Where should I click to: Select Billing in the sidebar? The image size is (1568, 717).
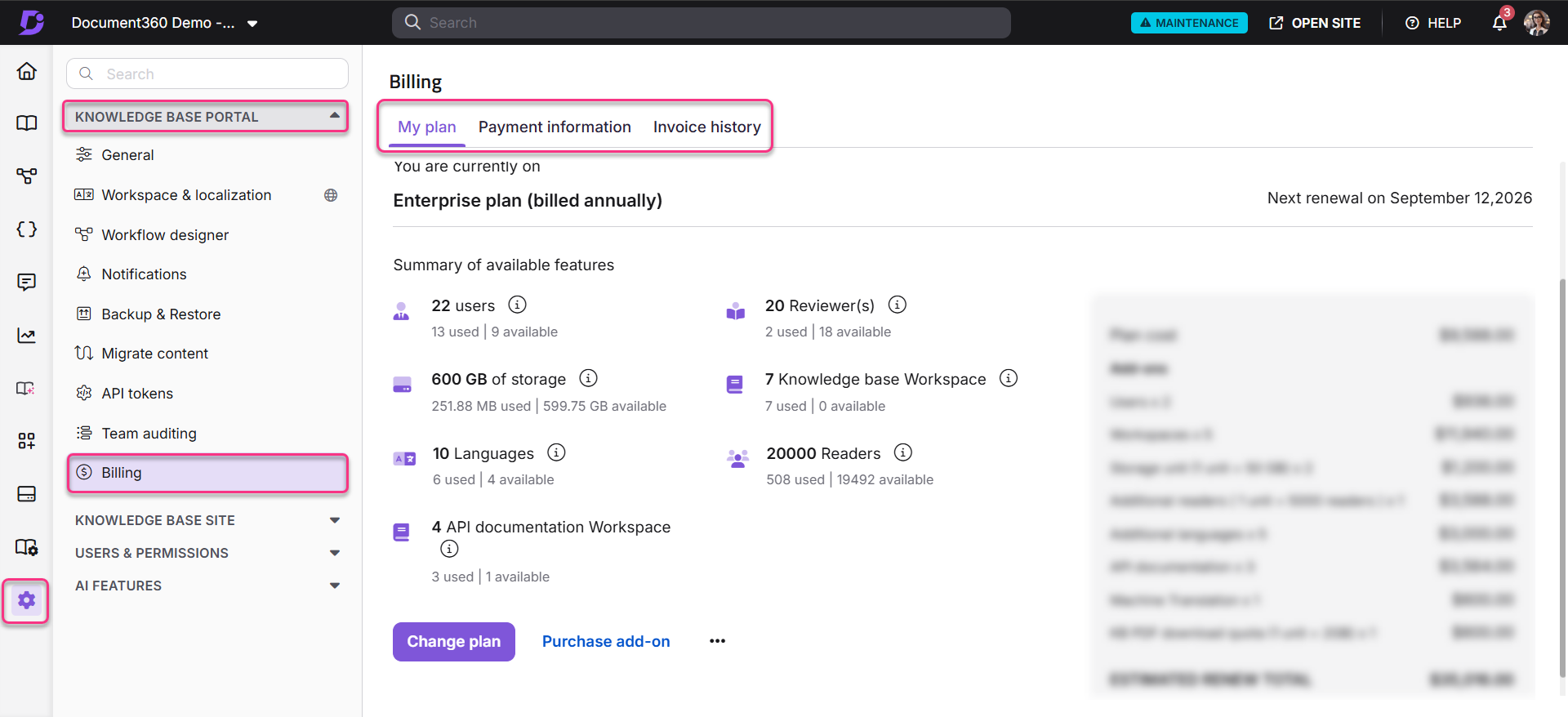pos(207,473)
